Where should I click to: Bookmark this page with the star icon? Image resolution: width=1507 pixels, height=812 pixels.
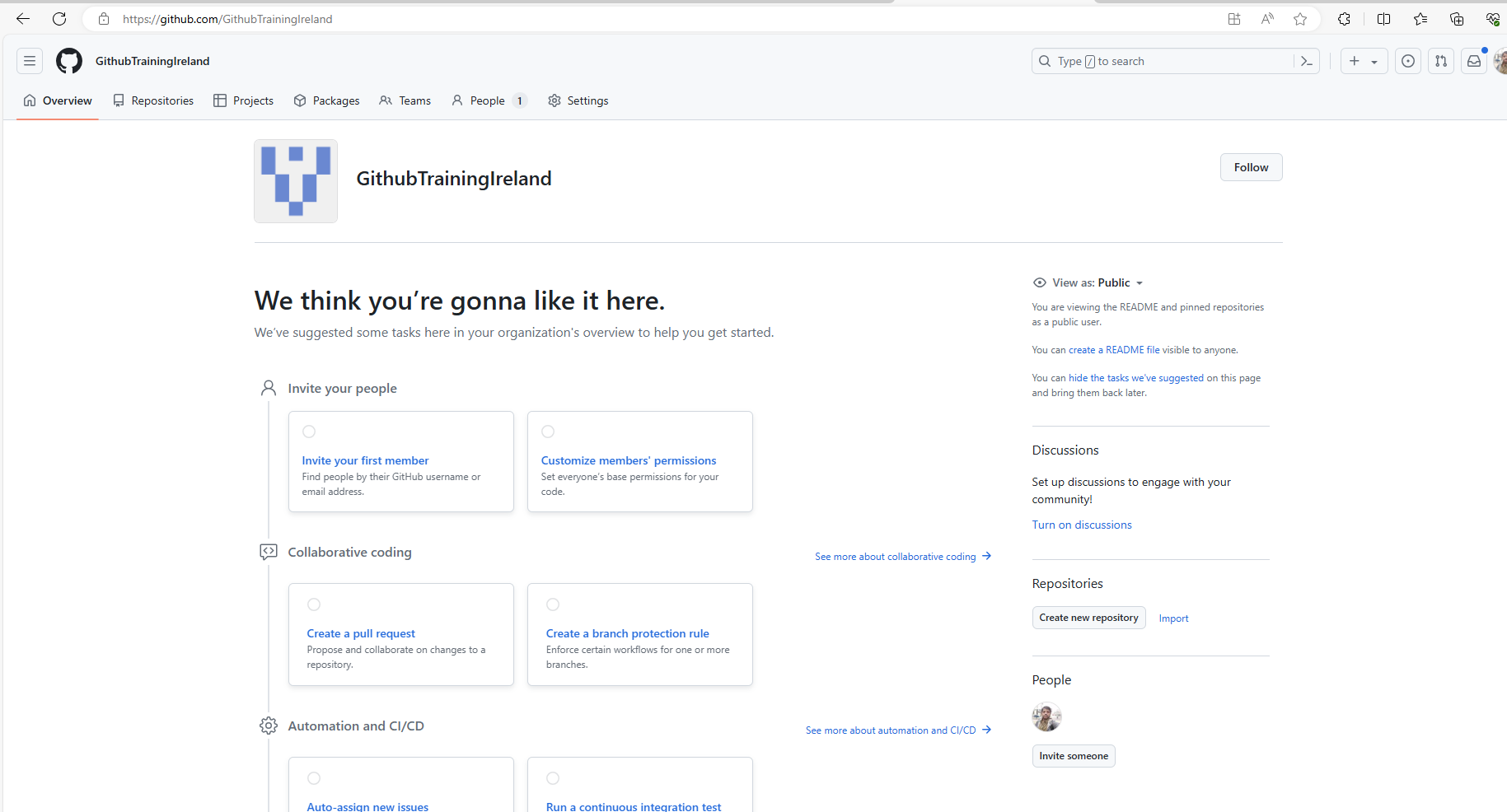(x=1300, y=19)
